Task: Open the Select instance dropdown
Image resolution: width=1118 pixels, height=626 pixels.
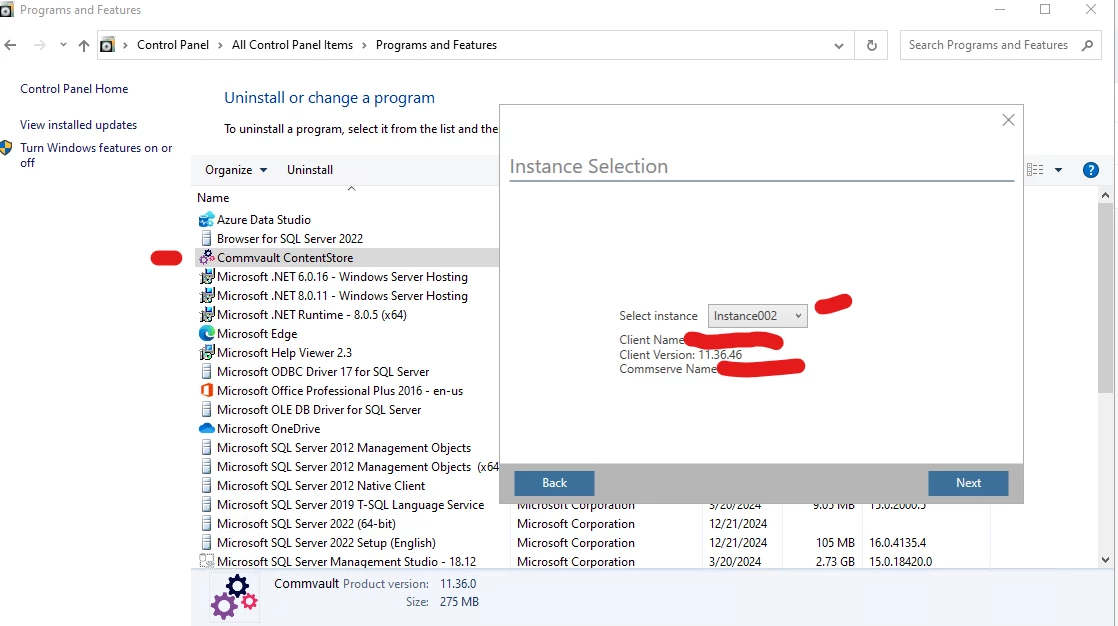Action: click(x=757, y=316)
